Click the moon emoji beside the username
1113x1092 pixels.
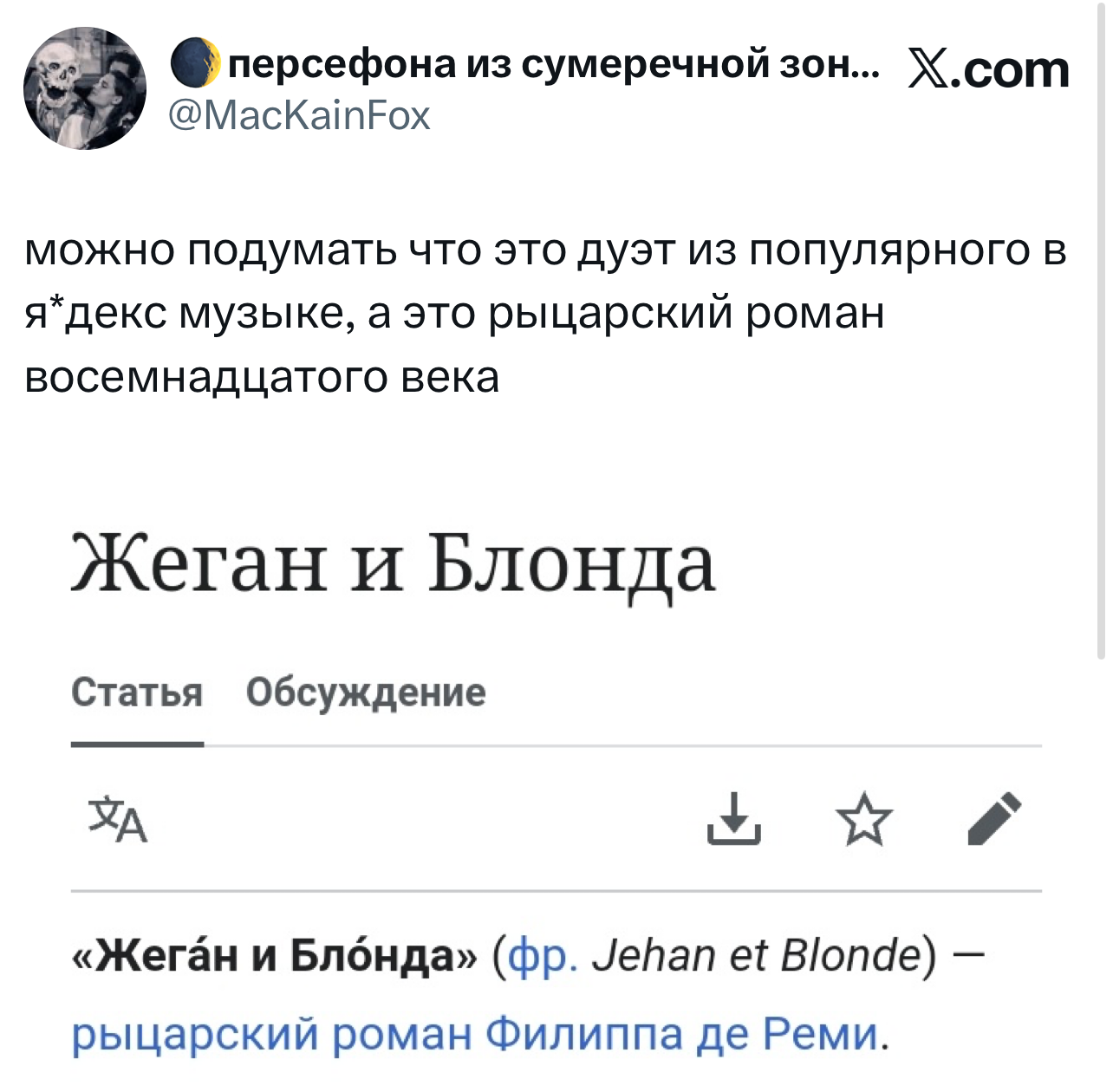(195, 64)
